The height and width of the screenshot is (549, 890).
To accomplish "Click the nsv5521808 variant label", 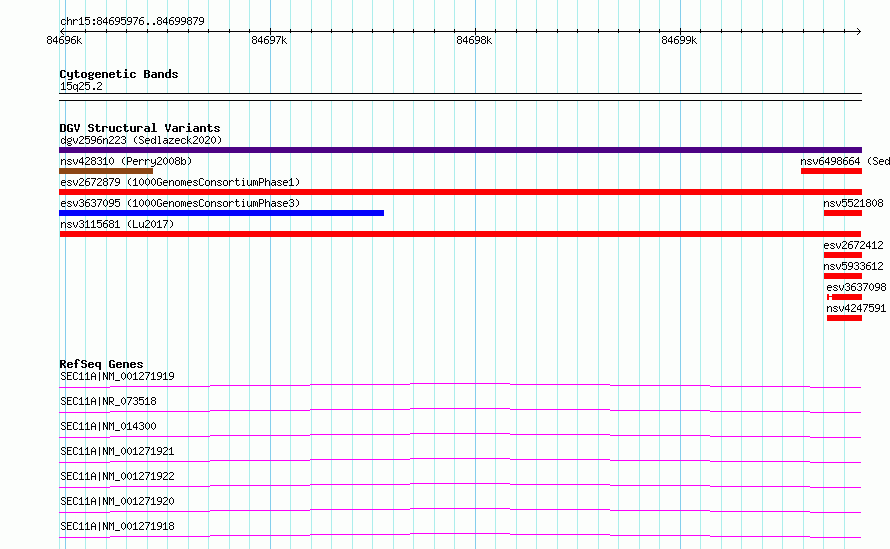I will (854, 203).
